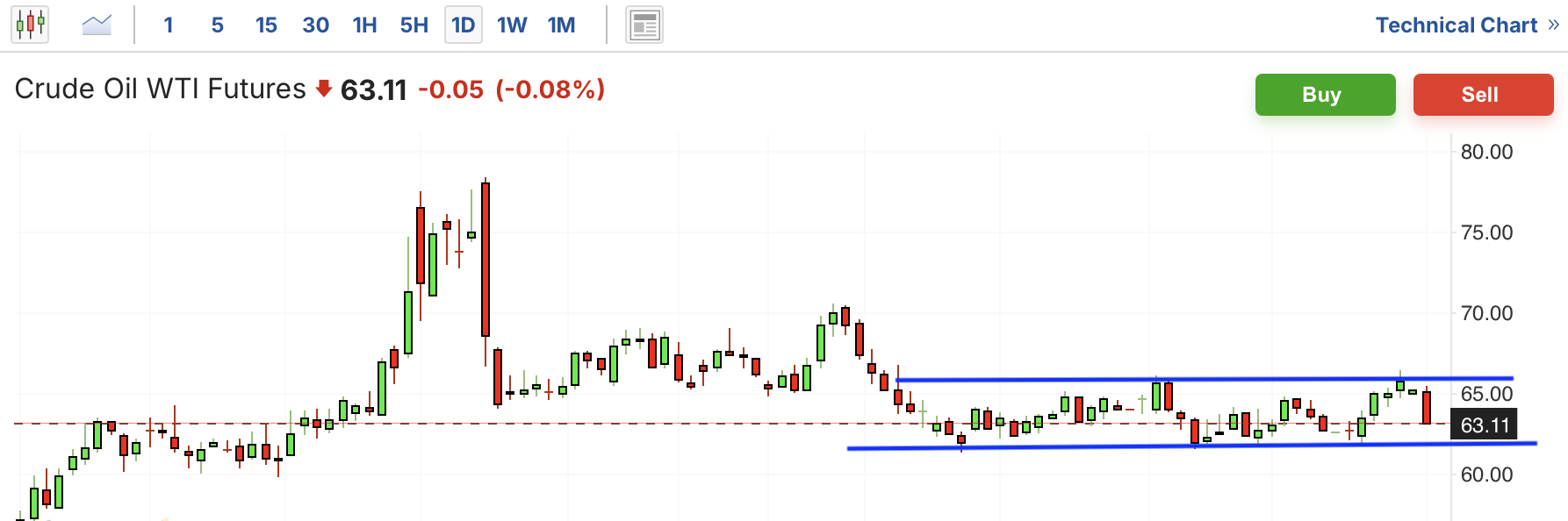Click the 60.00 axis label
1568x521 pixels.
tap(1486, 475)
